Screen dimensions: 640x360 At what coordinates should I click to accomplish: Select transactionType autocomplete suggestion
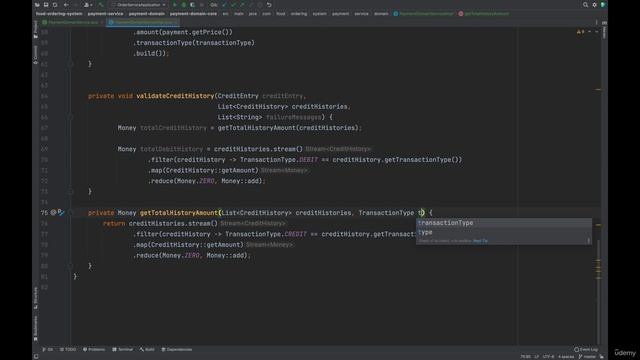tap(504, 223)
